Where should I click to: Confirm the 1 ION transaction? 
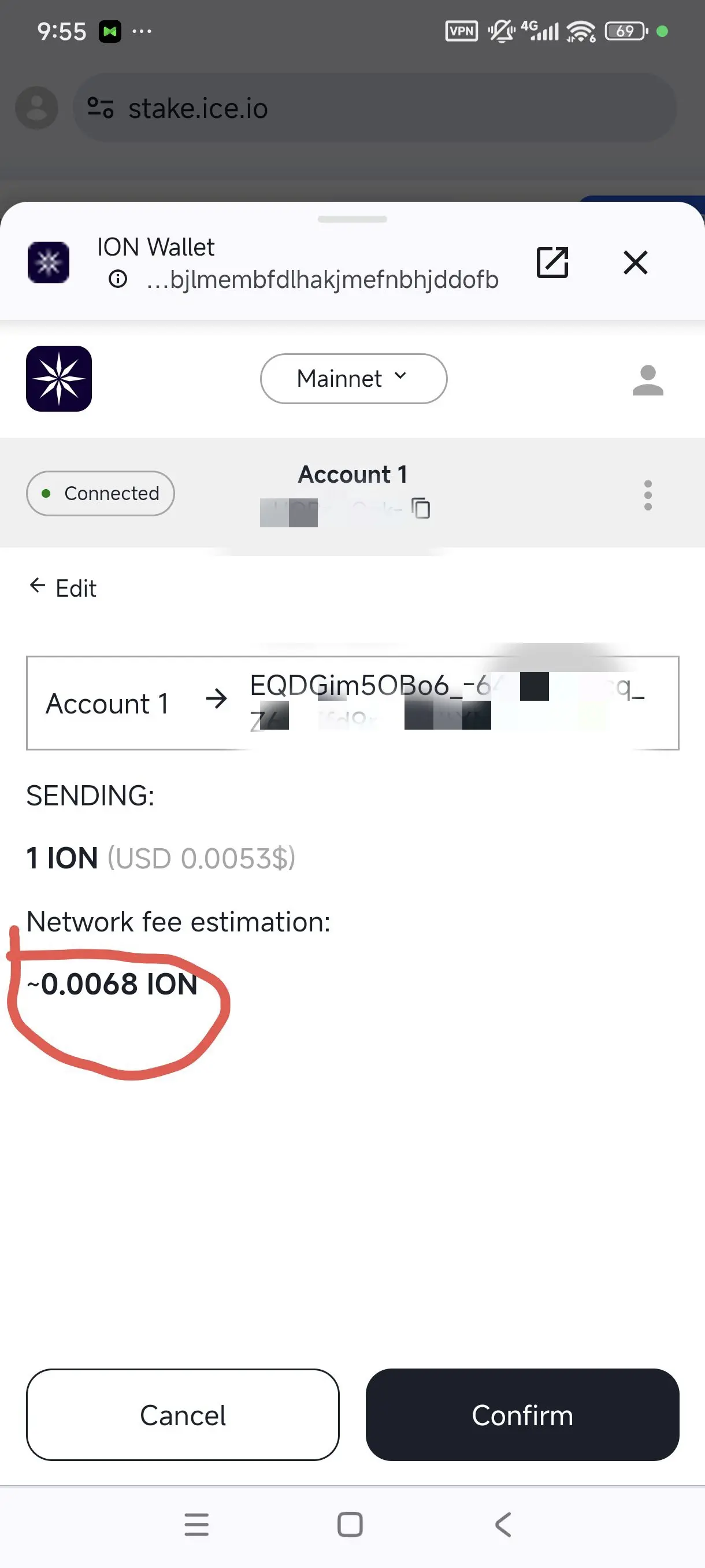tap(522, 1415)
